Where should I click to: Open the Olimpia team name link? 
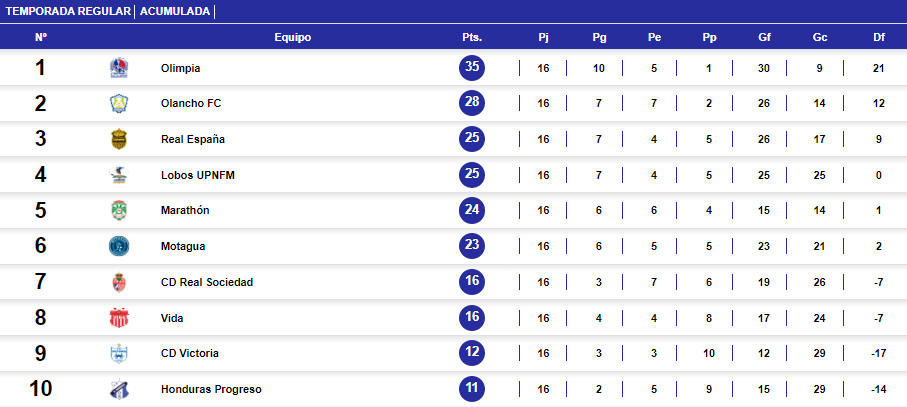click(x=180, y=68)
